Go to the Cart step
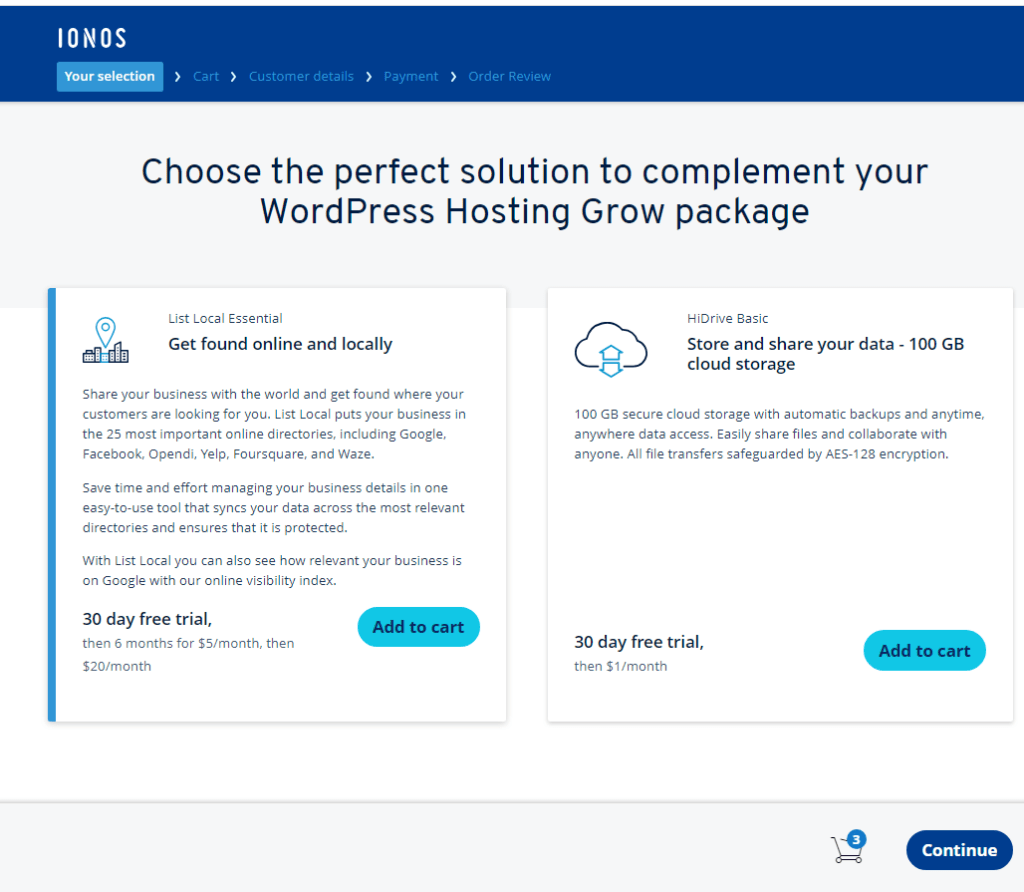Screen dimensions: 1024x892 [206, 77]
